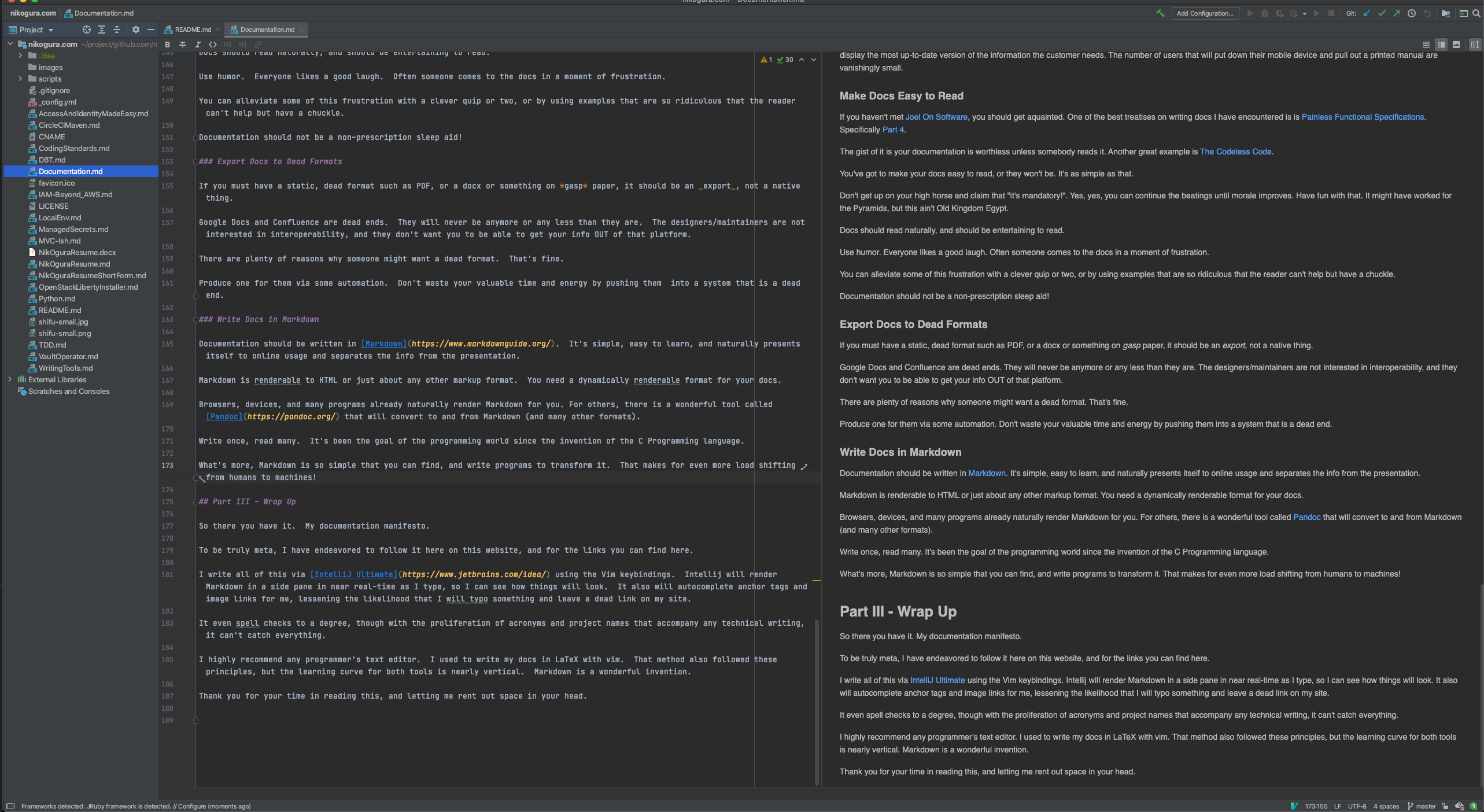Open the LF line separator selector

coord(1338,806)
